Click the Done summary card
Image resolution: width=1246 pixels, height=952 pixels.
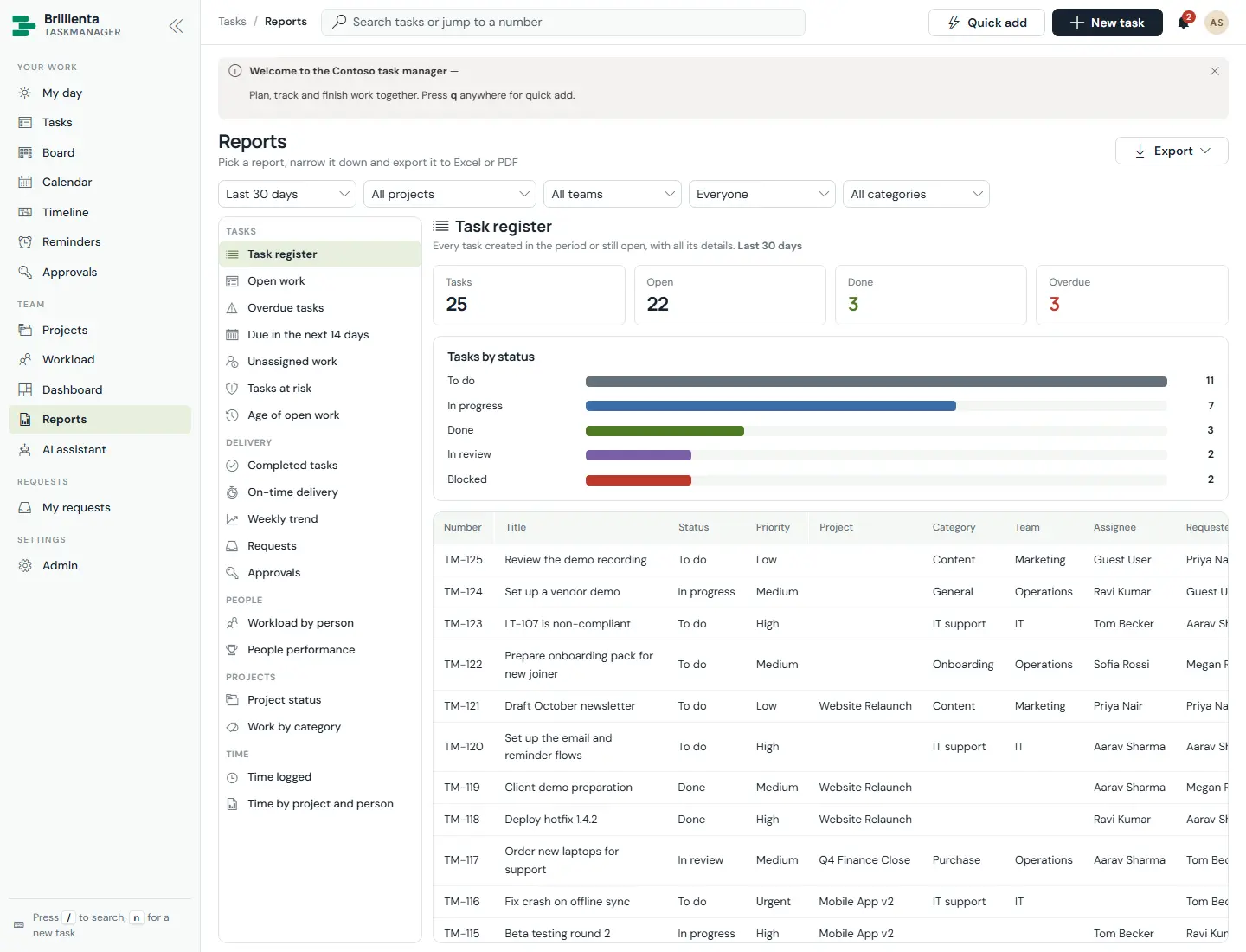pyautogui.click(x=930, y=295)
